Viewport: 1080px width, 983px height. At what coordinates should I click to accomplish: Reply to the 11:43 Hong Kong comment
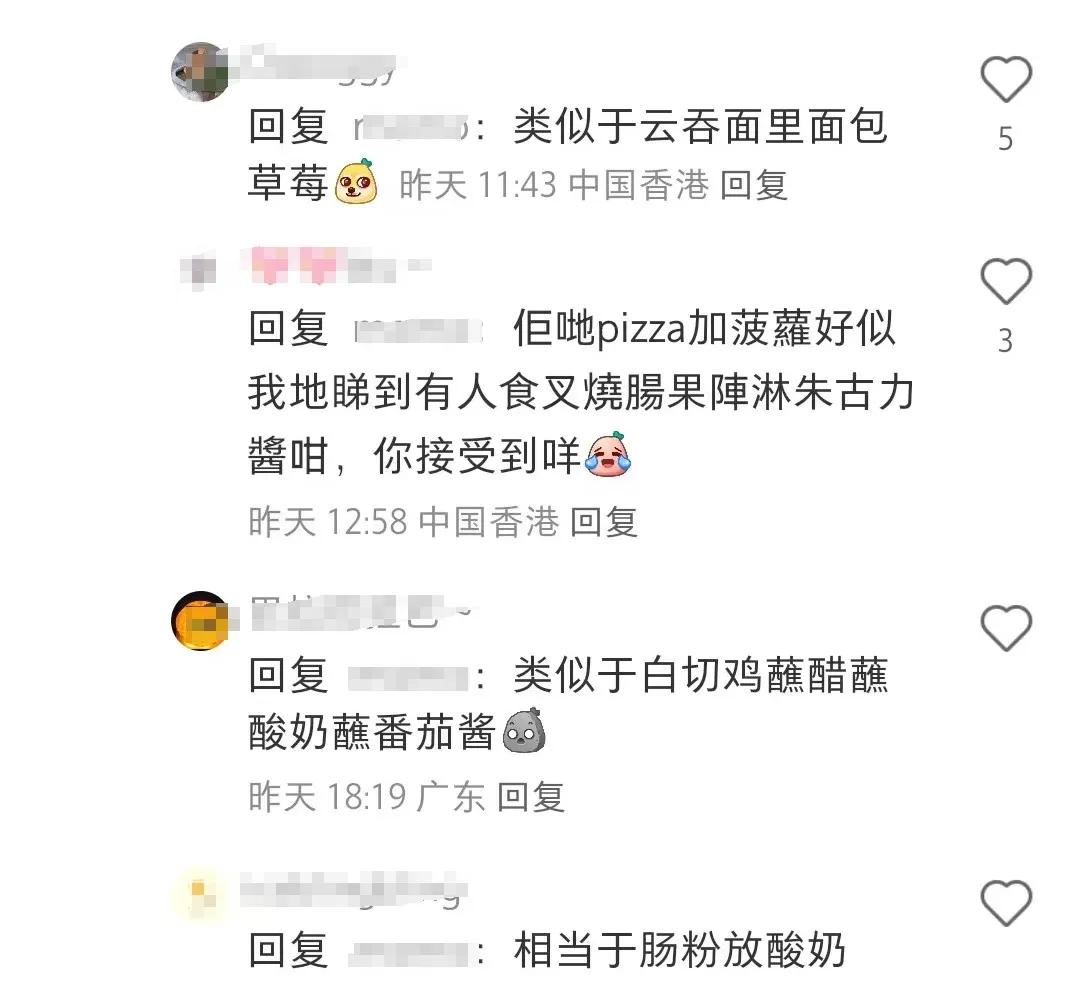[754, 185]
